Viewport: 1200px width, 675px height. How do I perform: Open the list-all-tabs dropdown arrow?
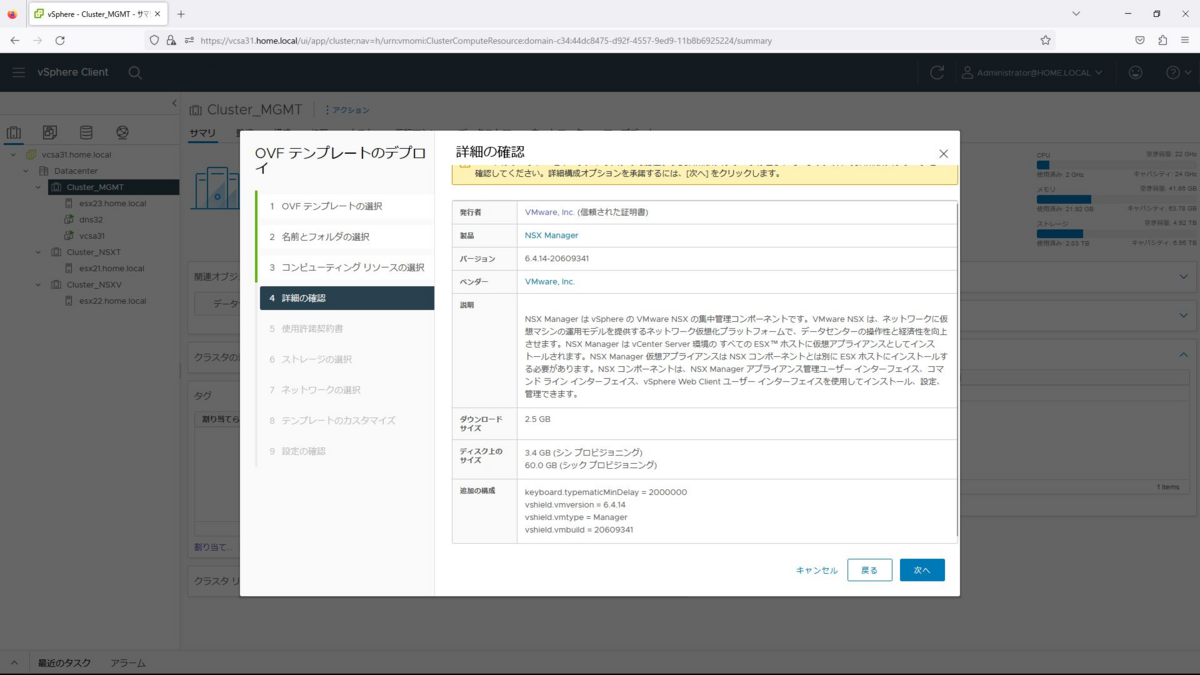pos(1077,14)
